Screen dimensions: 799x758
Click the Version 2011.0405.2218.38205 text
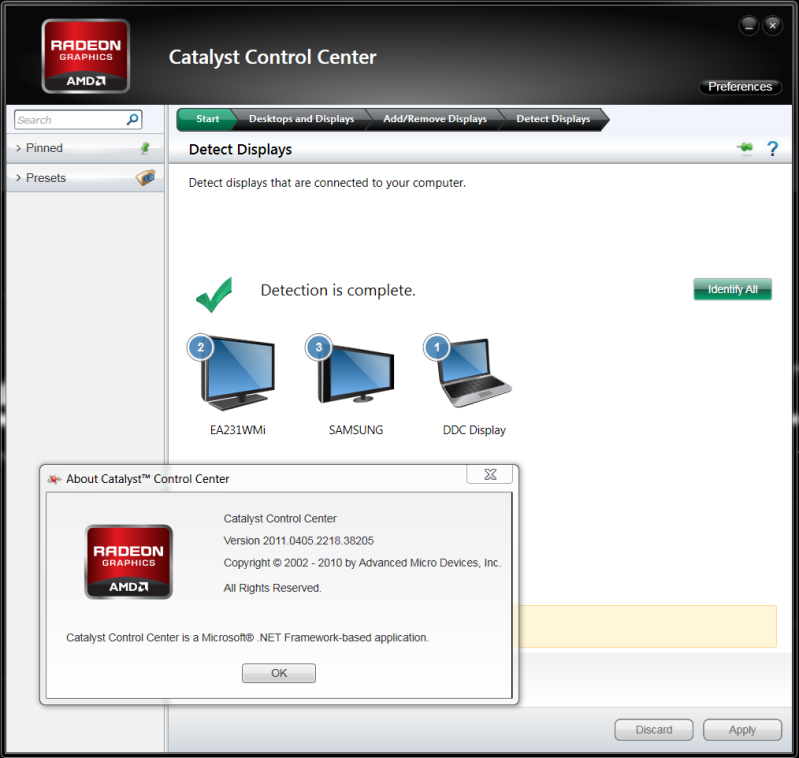click(299, 540)
